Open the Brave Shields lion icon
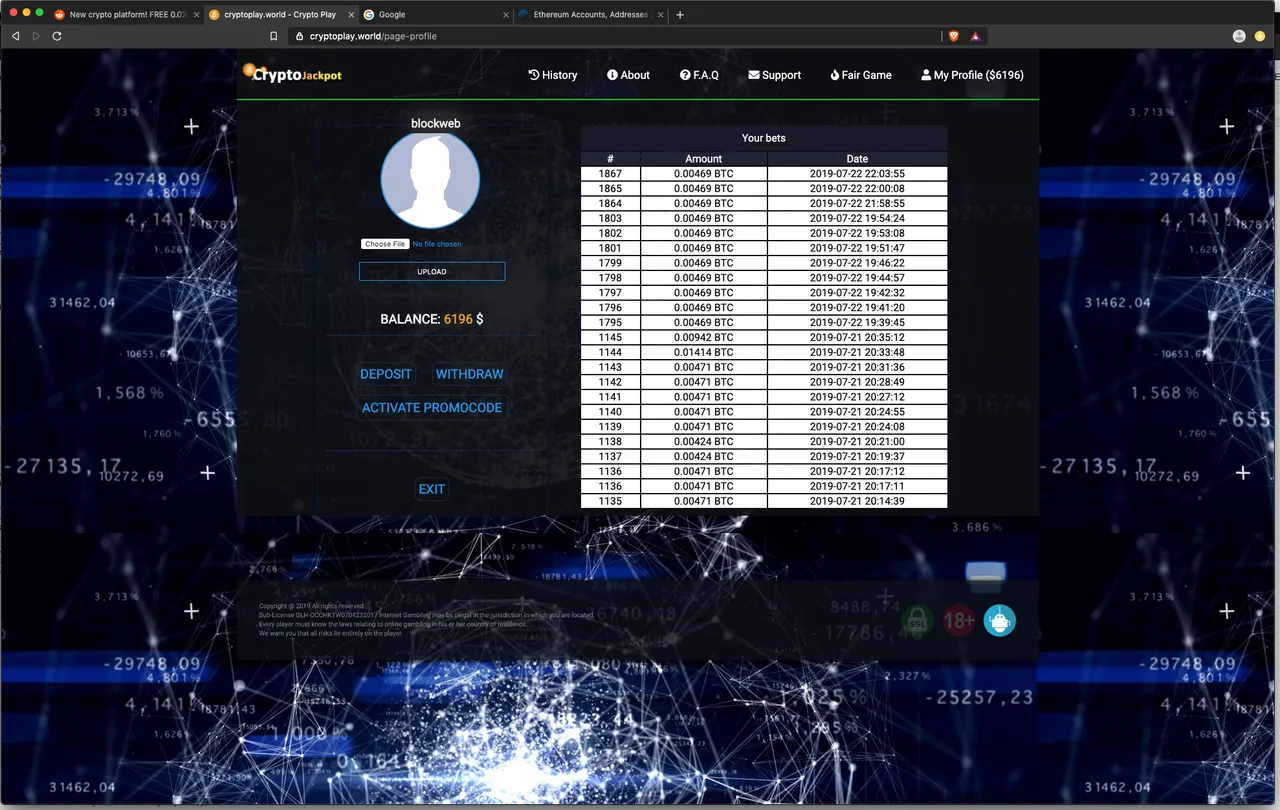The image size is (1280, 810). pos(953,36)
